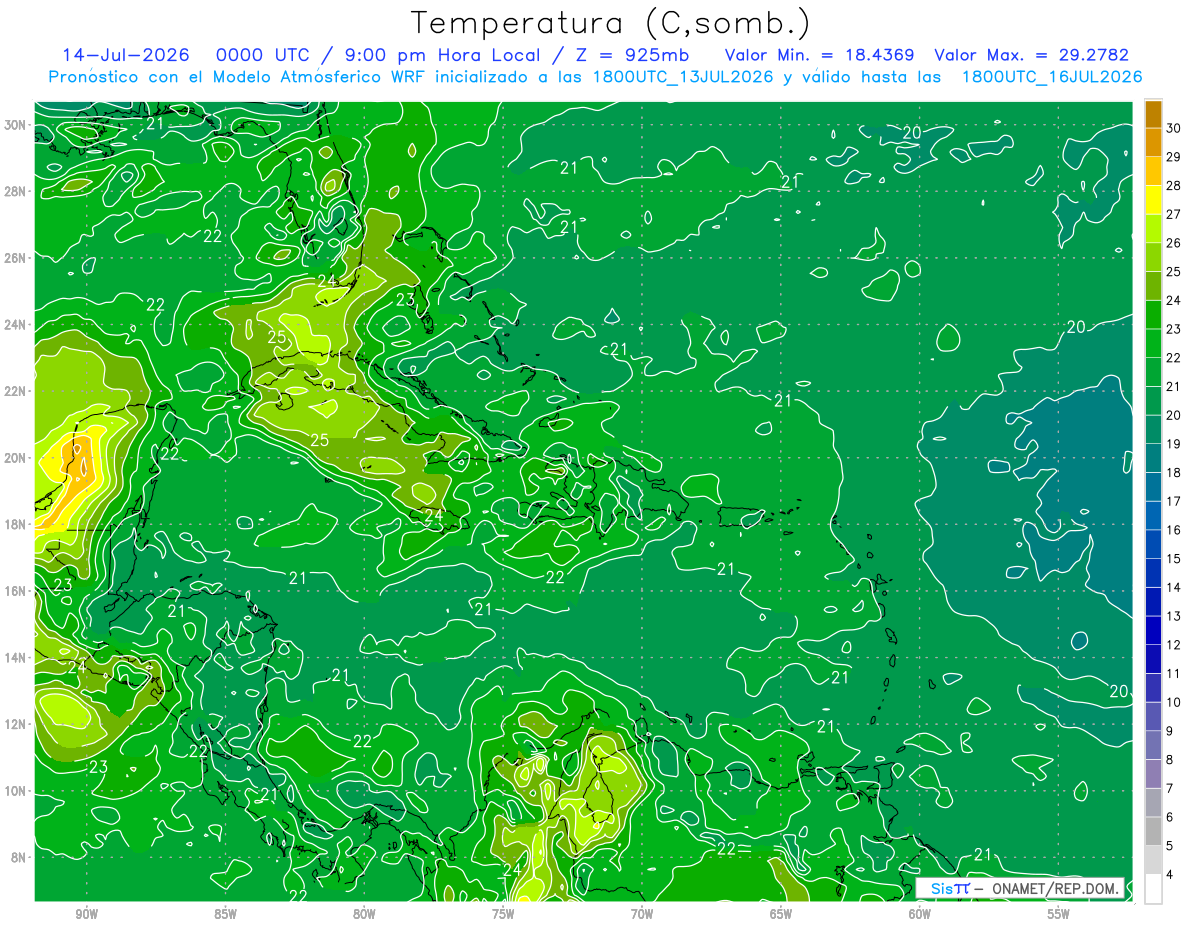Click the color scale segment between 19 and 20

pyautogui.click(x=1153, y=430)
